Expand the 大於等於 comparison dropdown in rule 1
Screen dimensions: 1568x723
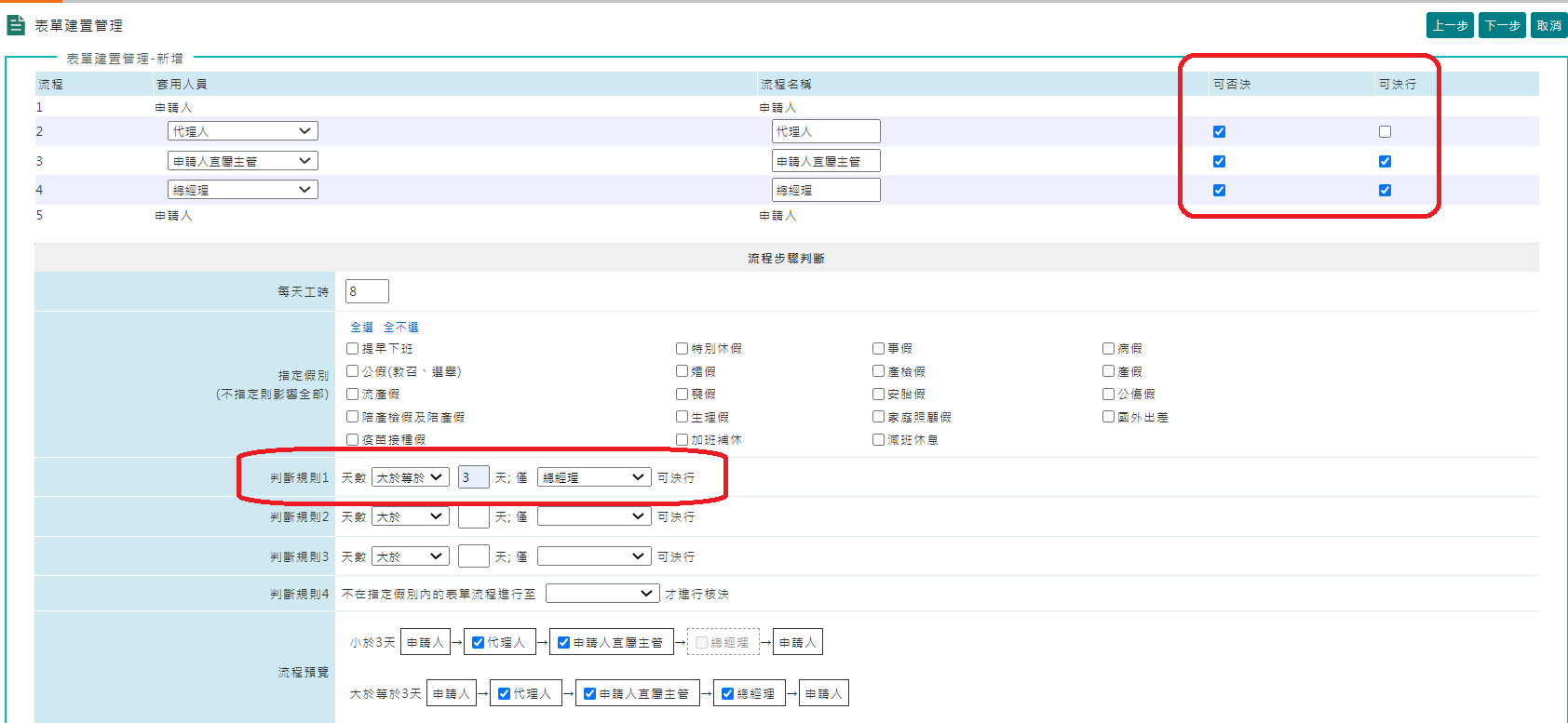click(x=410, y=477)
